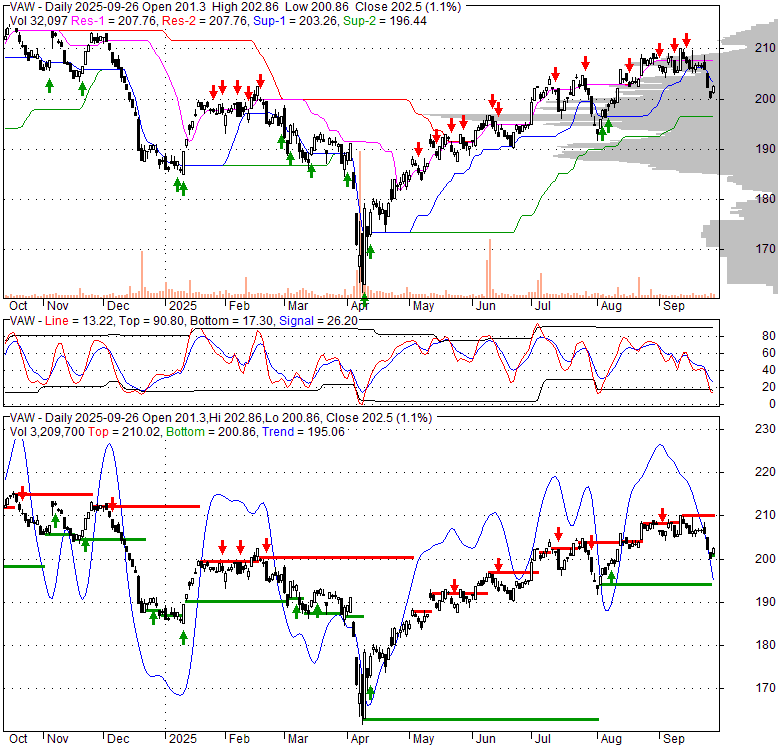
Task: Click the Nov label on lower chart time axis
Action: 58,739
